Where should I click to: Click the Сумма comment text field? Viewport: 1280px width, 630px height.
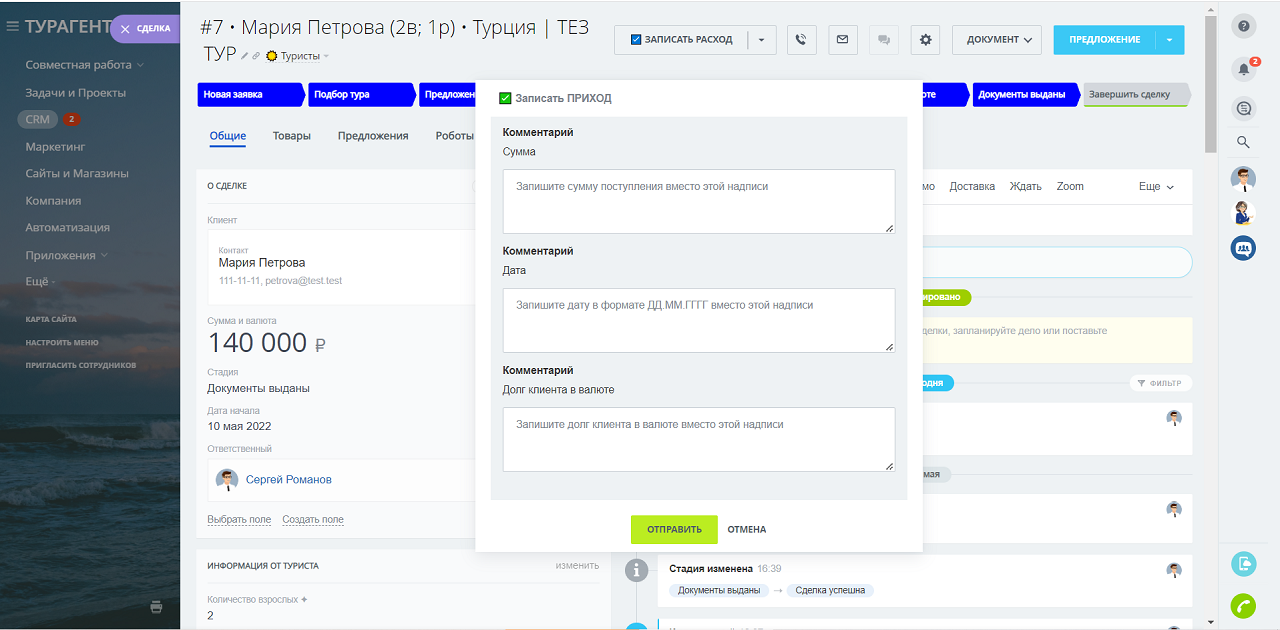(699, 201)
